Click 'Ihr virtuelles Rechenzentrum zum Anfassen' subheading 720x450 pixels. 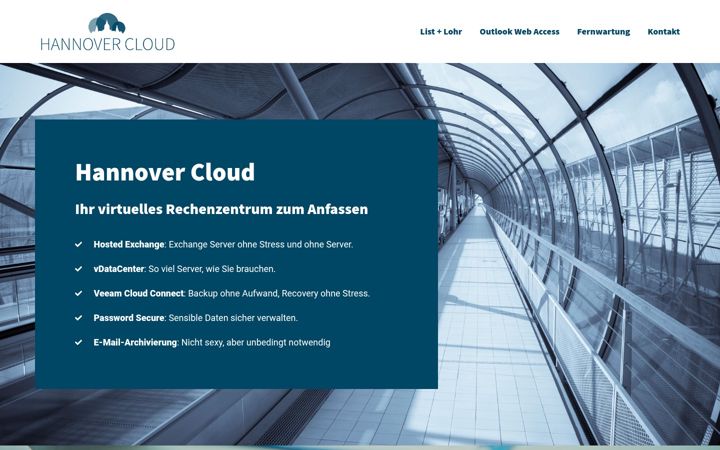[x=221, y=209]
